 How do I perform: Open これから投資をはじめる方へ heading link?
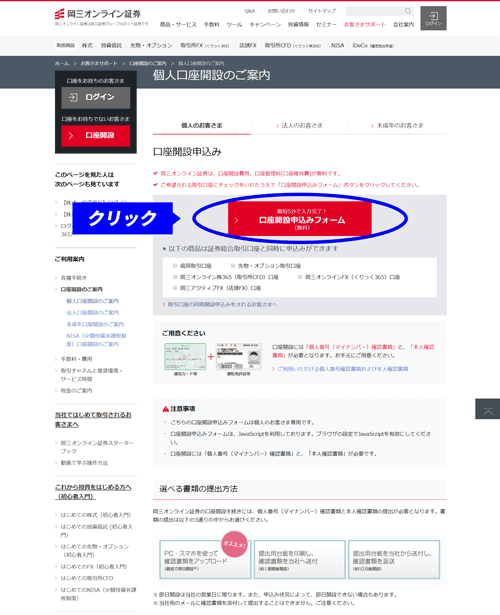[x=93, y=491]
